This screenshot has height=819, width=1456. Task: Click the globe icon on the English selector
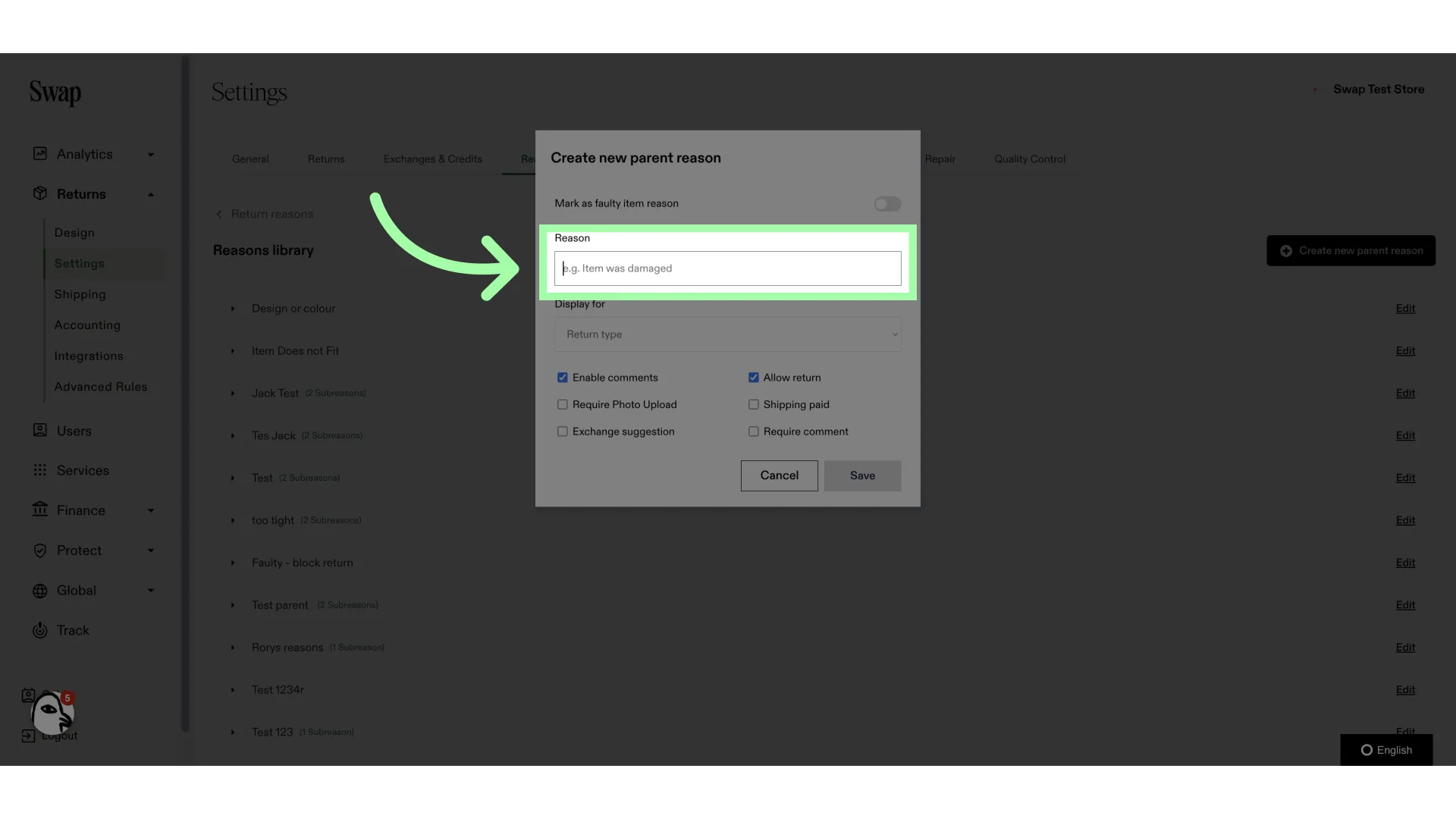(1367, 750)
